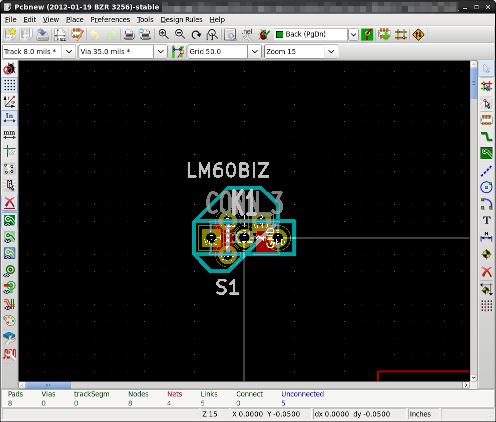Click the Zoom in magnifier

pyautogui.click(x=163, y=34)
